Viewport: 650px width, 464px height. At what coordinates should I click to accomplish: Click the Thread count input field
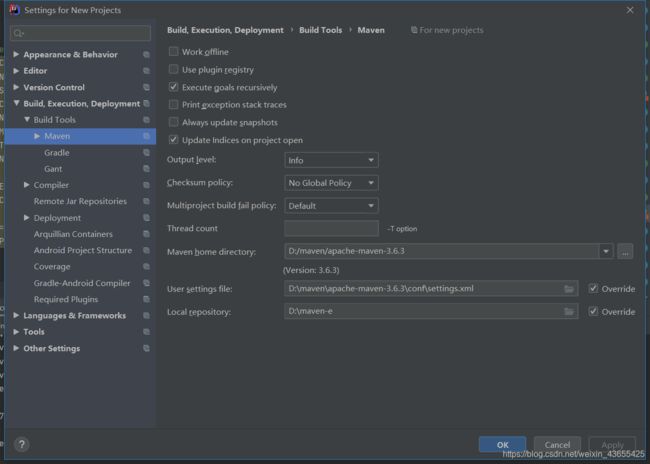[x=331, y=228]
